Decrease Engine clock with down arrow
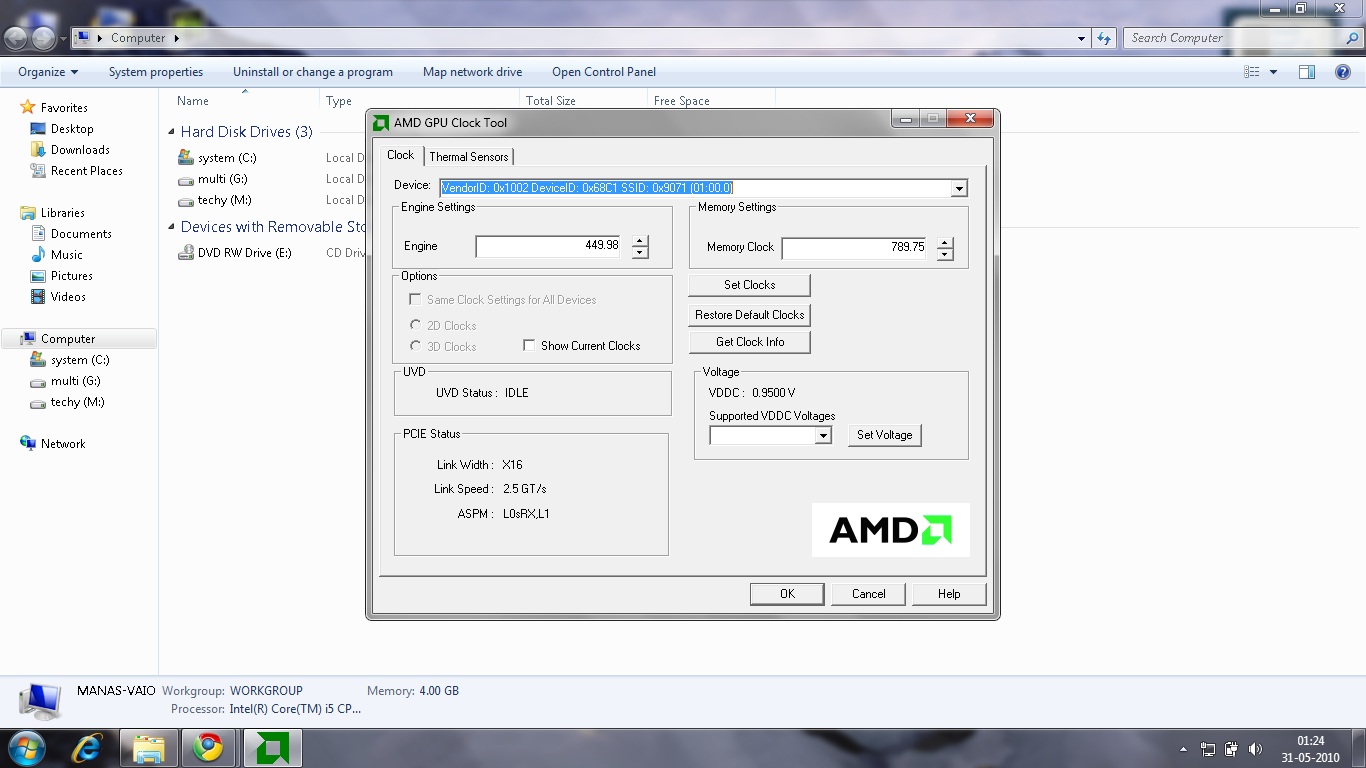 641,252
